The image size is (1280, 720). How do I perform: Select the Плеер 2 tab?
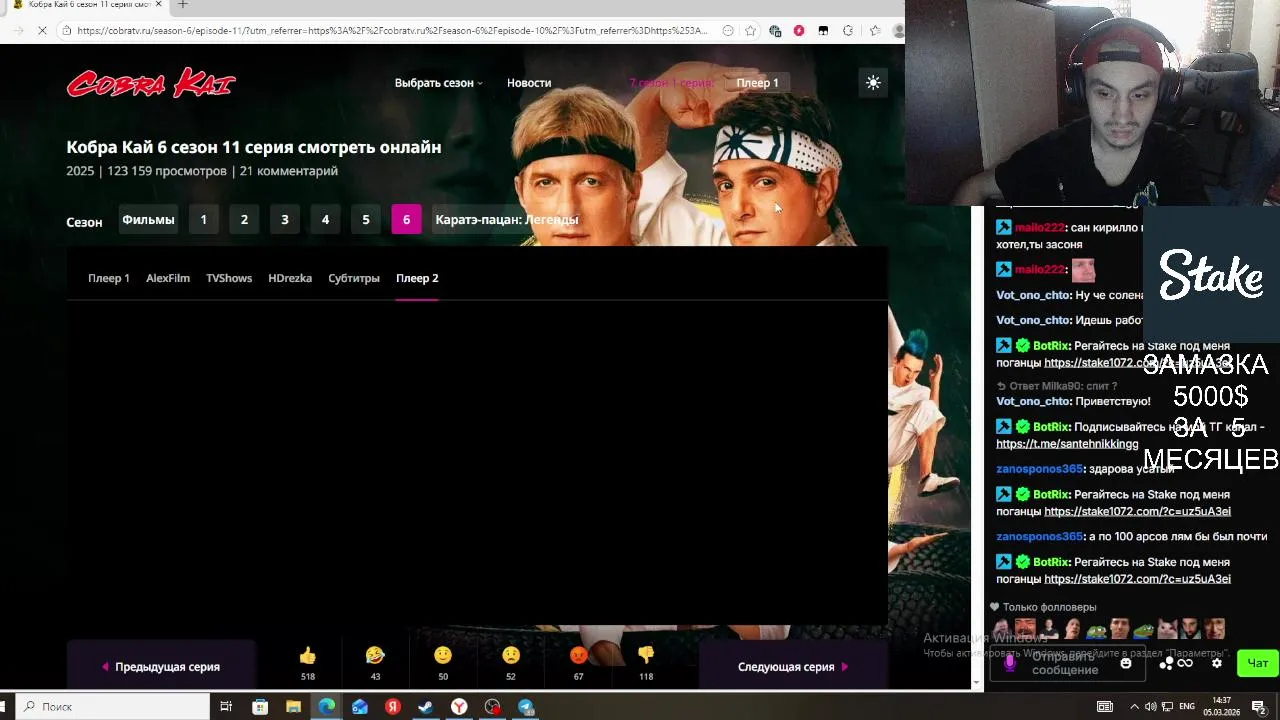coord(417,278)
